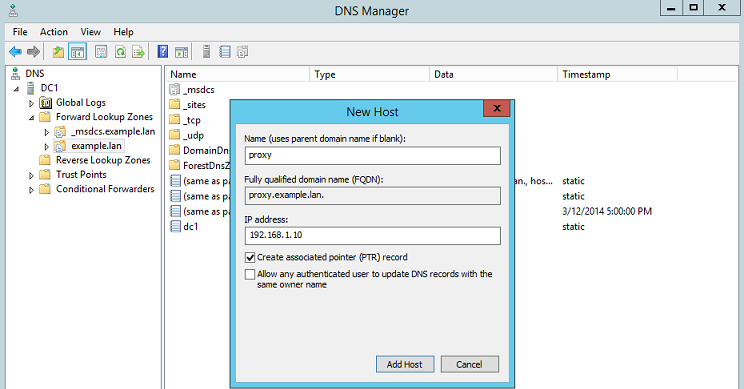Minimize the DNS Manager window

point(671,8)
